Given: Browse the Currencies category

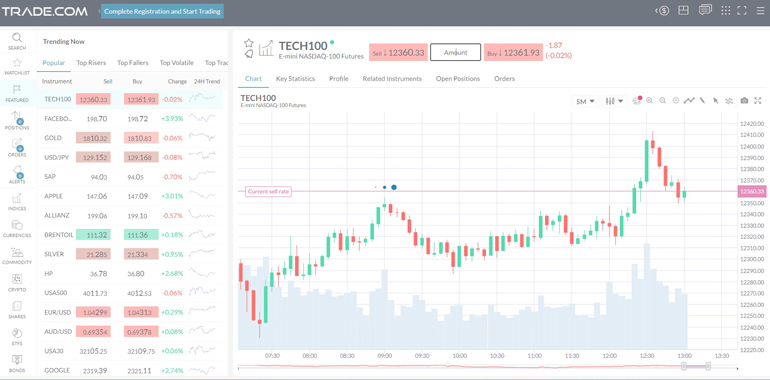Looking at the screenshot, I should (17, 229).
